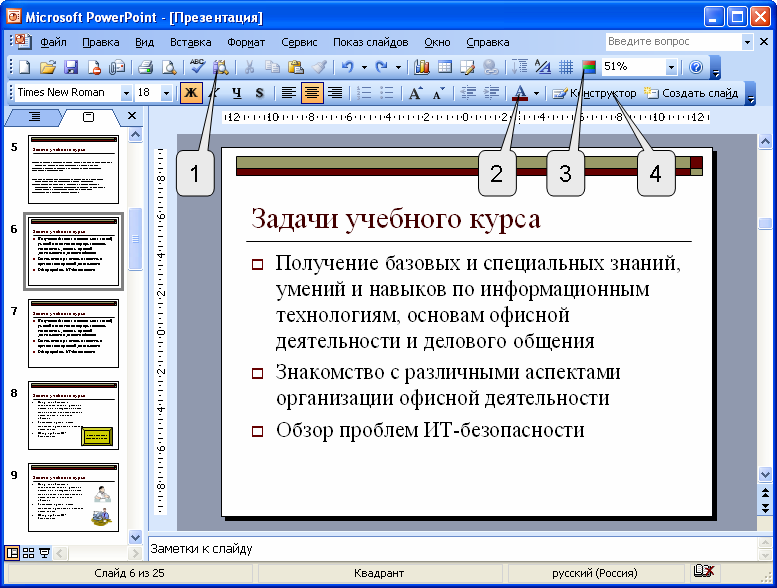This screenshot has height=588, width=777.
Task: Decrease font size with small A
Action: click(x=439, y=93)
